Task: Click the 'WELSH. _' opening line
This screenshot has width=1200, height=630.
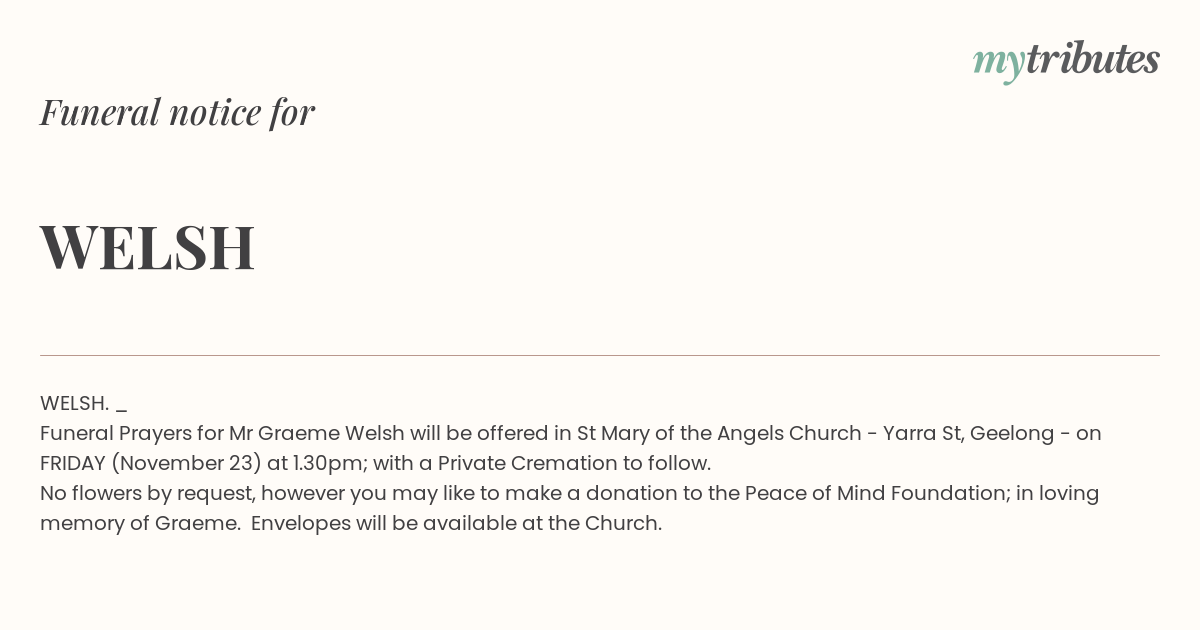Action: (84, 403)
